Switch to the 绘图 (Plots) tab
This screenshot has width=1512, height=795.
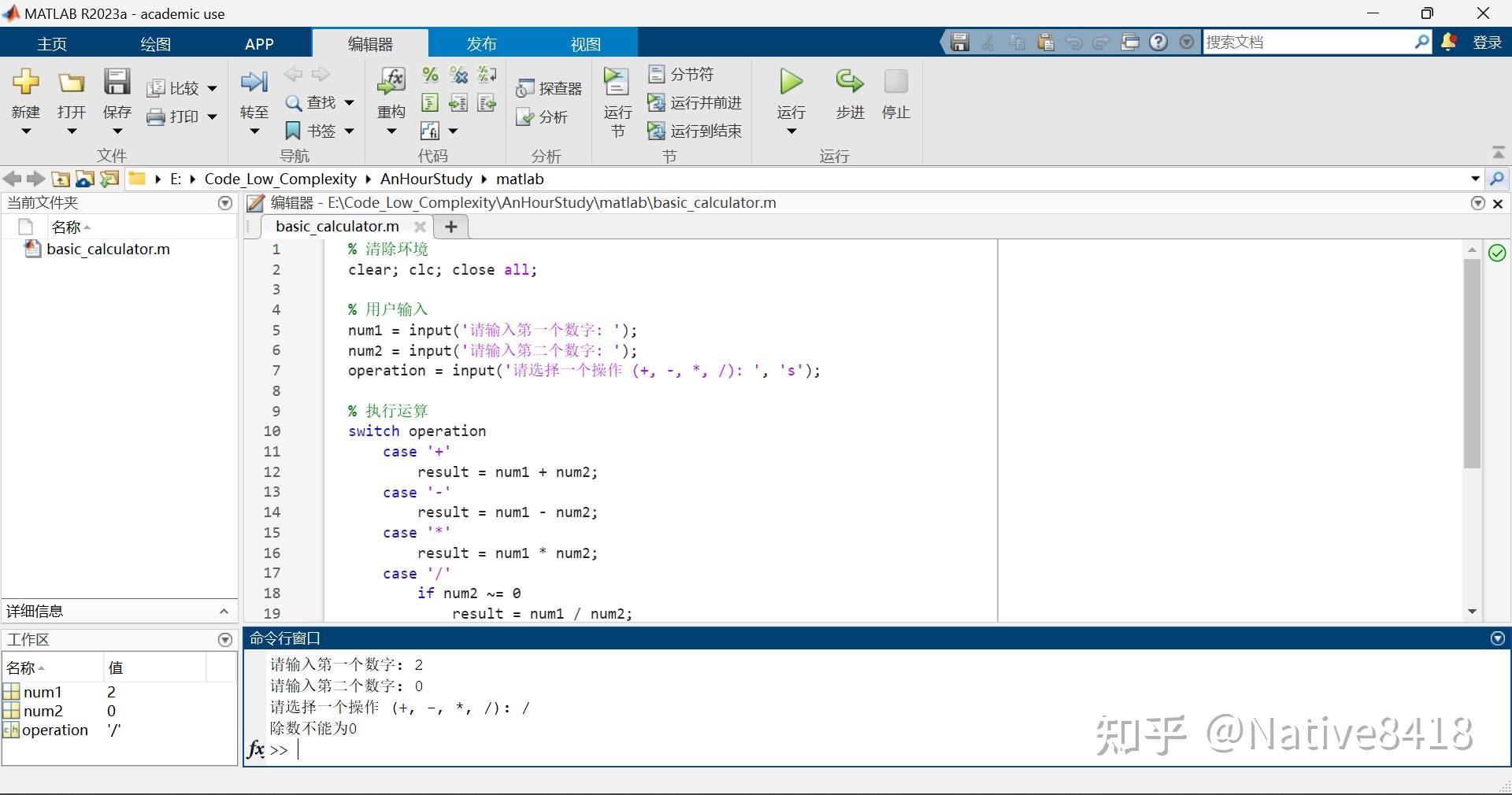(155, 44)
